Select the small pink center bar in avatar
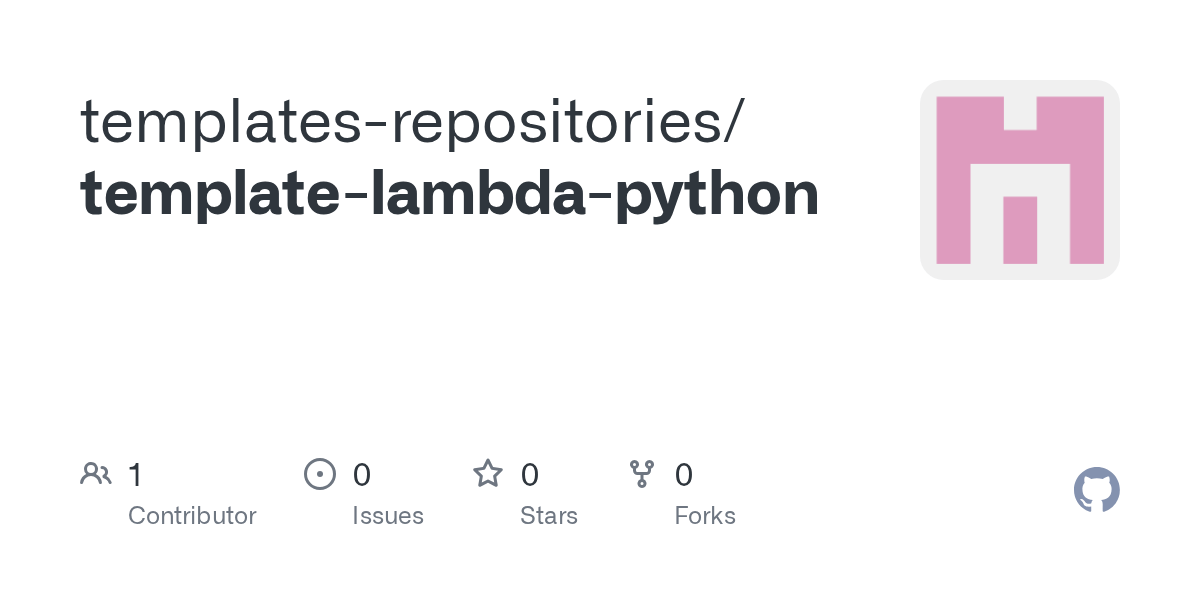 click(1019, 230)
